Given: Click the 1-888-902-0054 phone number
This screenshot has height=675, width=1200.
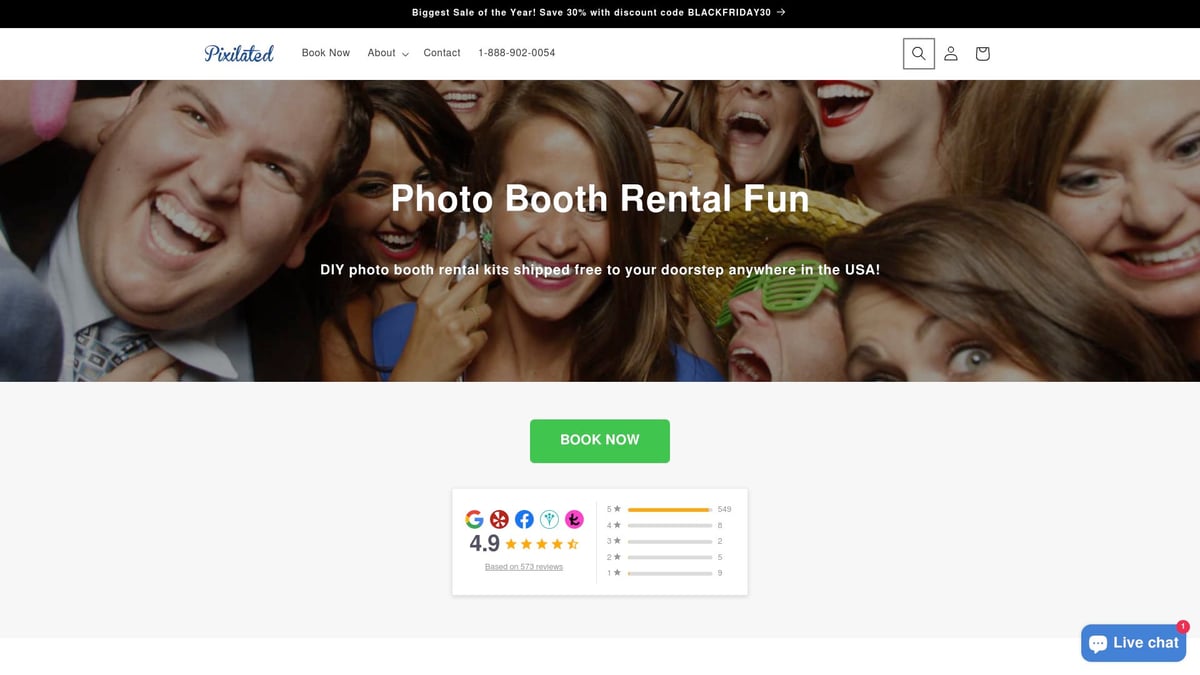Looking at the screenshot, I should click(517, 53).
